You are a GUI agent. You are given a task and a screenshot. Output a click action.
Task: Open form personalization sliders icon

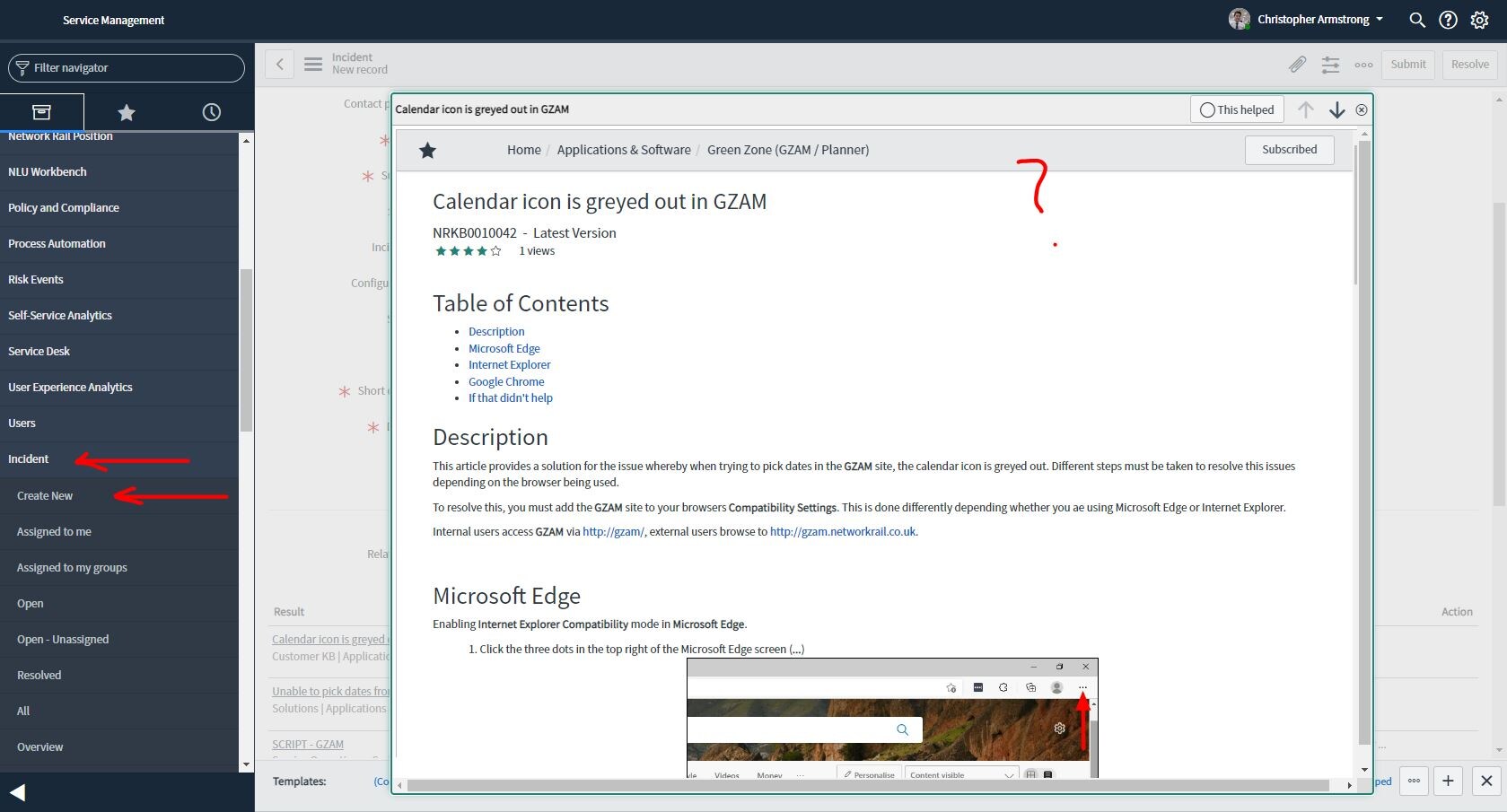[x=1330, y=65]
